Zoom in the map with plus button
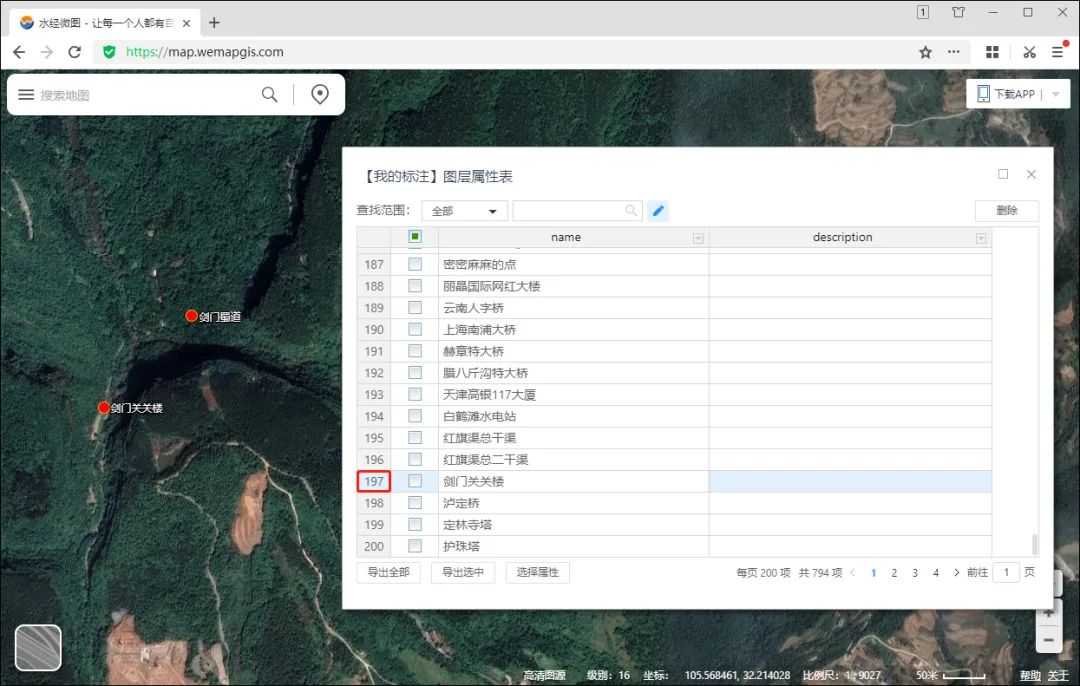1080x686 pixels. [x=1048, y=612]
